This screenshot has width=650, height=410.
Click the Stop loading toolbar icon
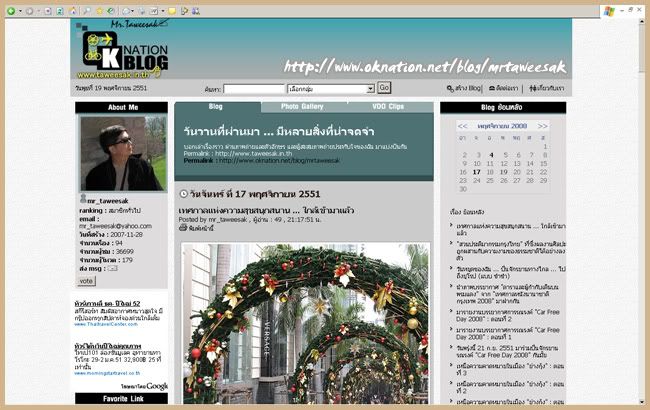(x=48, y=11)
